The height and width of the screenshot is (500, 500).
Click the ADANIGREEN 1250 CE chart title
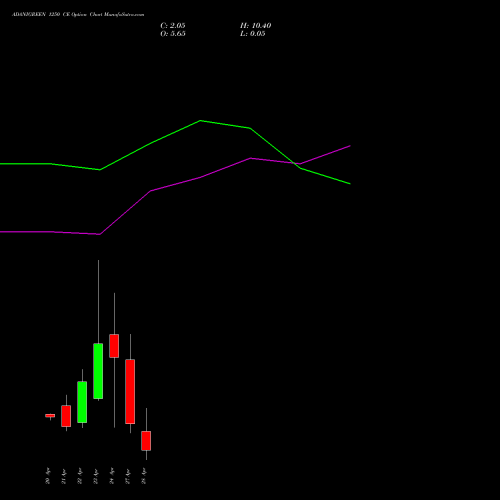point(78,15)
